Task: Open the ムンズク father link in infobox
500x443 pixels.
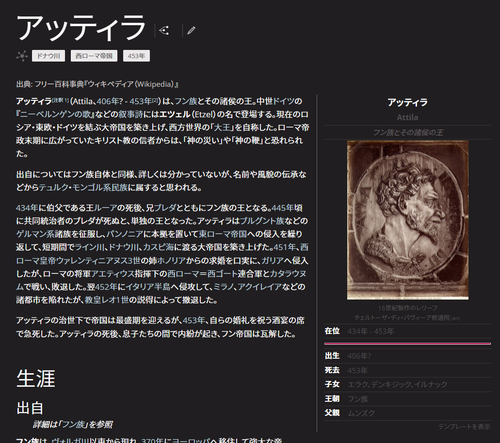Action: [x=361, y=413]
